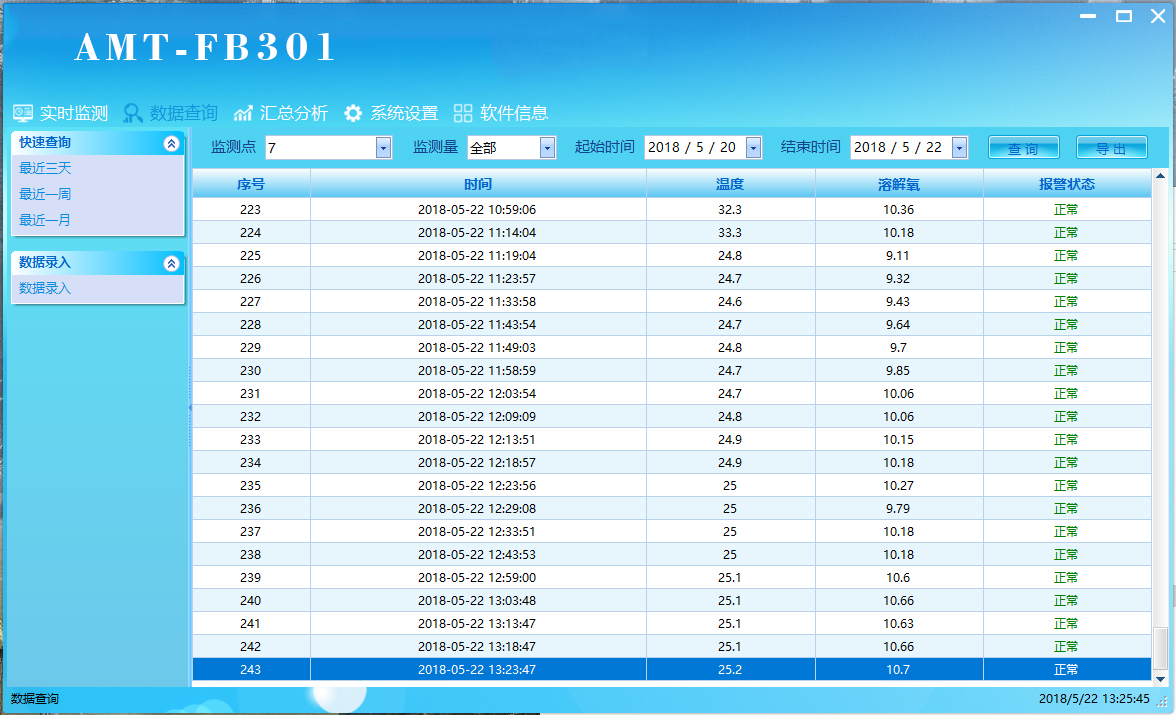Open the 监测量 dropdown arrow

pos(548,148)
